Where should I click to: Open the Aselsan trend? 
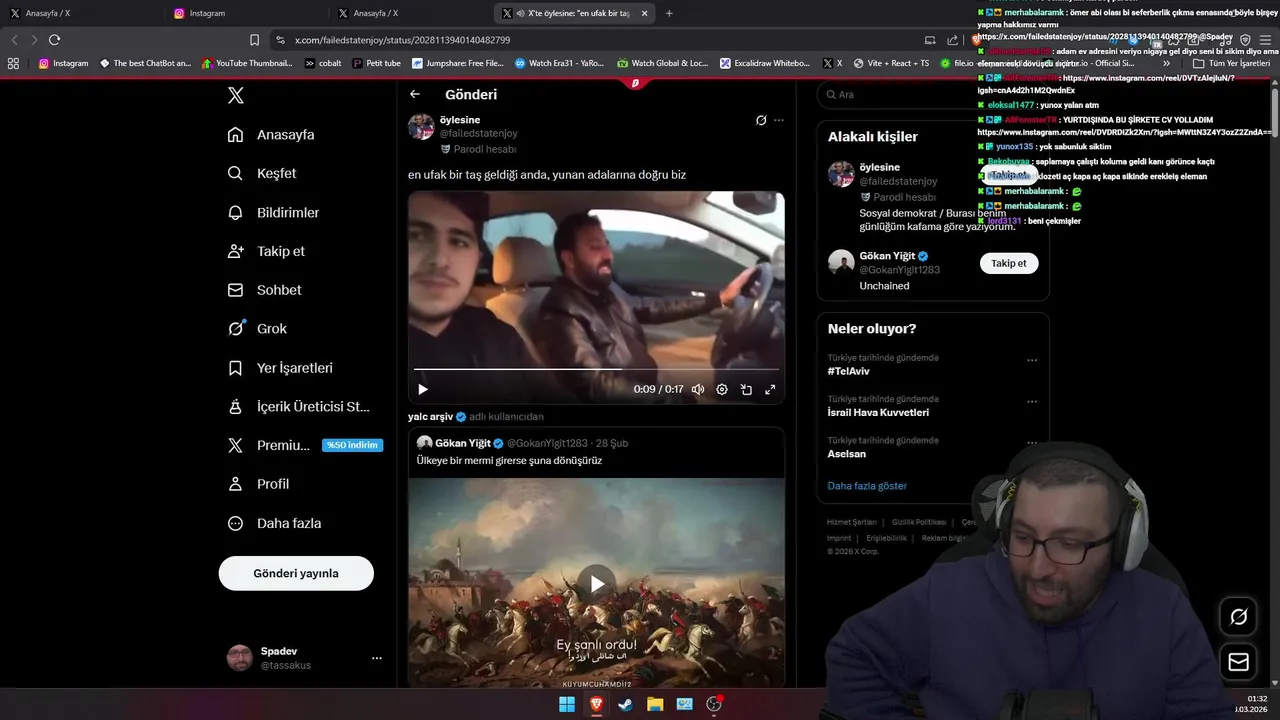tap(847, 453)
